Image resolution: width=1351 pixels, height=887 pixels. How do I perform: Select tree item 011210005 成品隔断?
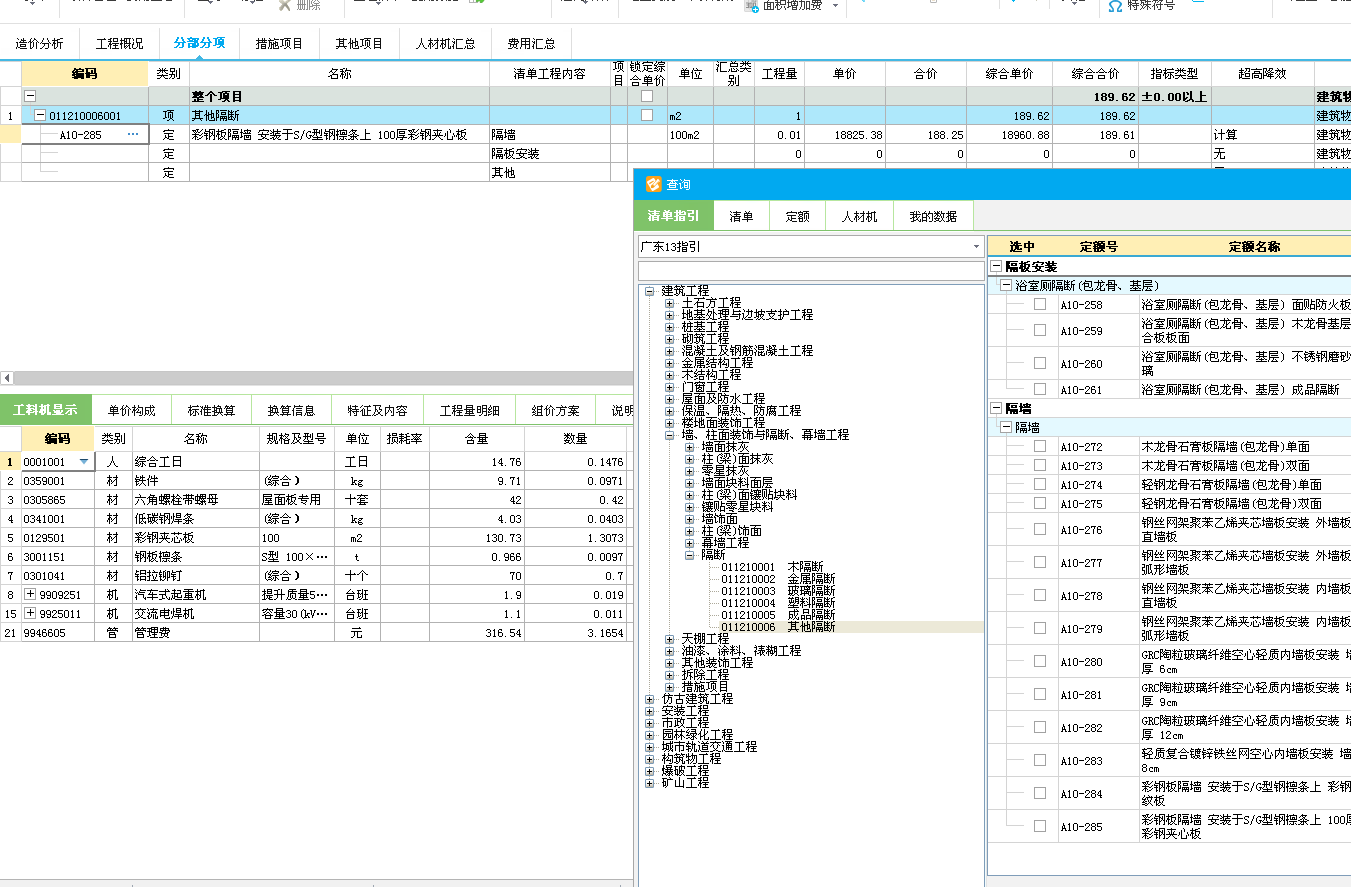(778, 615)
